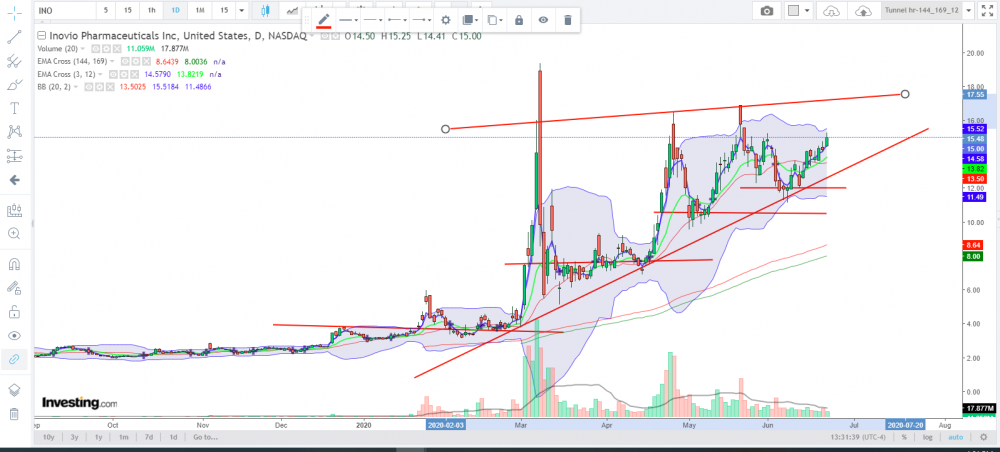Select the trend line drawing tool

tap(13, 36)
